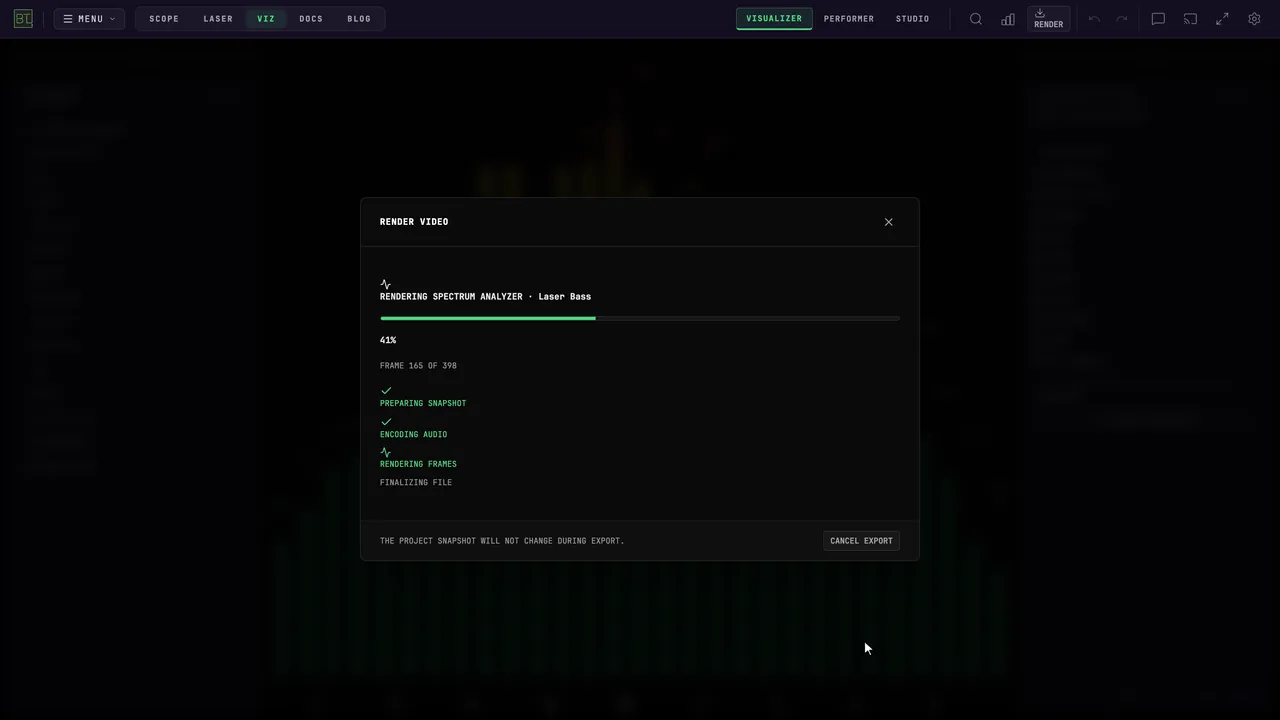Click the Preparing Snapshot checkmark icon
The height and width of the screenshot is (720, 1280).
pyautogui.click(x=386, y=391)
